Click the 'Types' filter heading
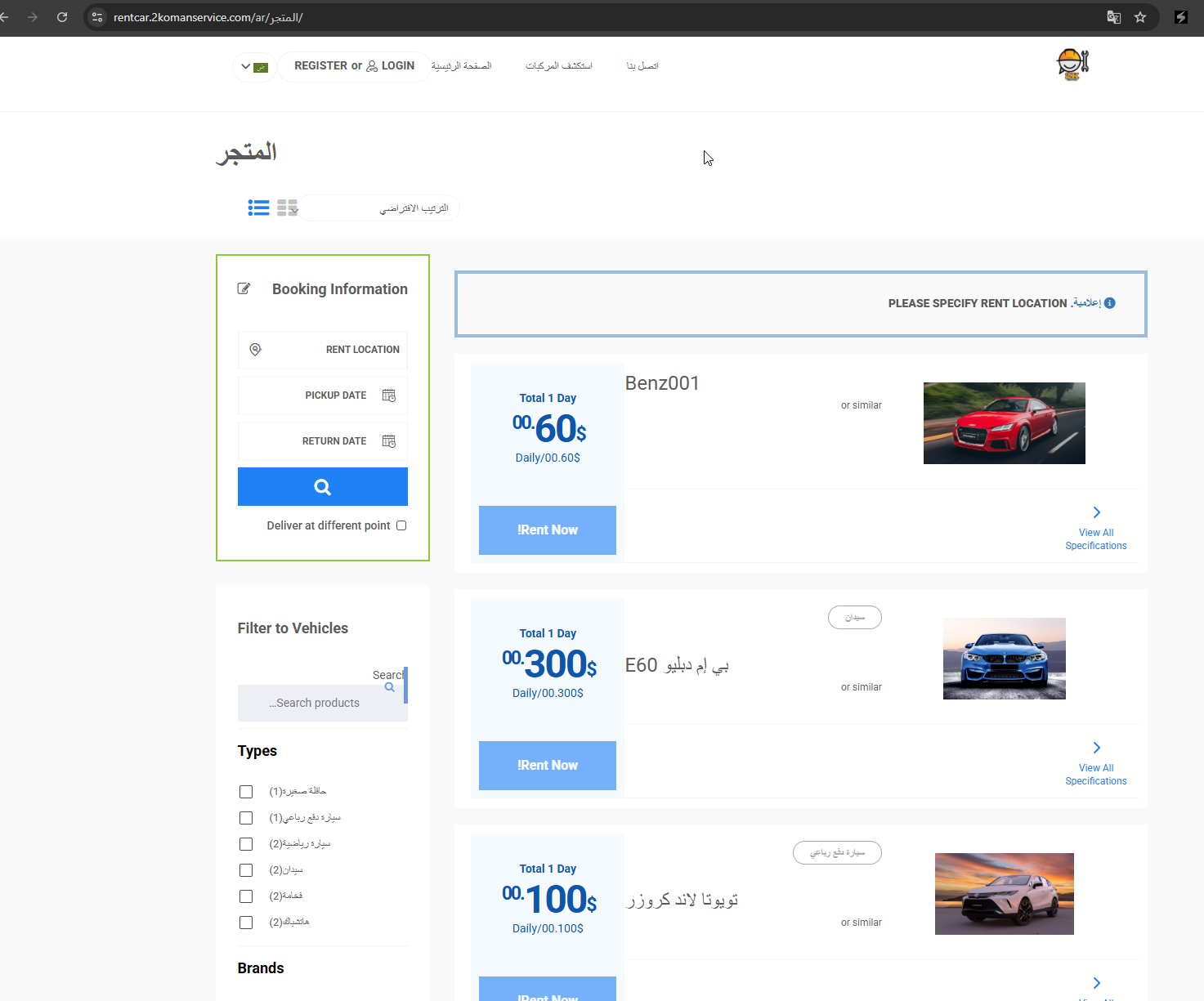Viewport: 1204px width, 1001px height. [x=257, y=751]
